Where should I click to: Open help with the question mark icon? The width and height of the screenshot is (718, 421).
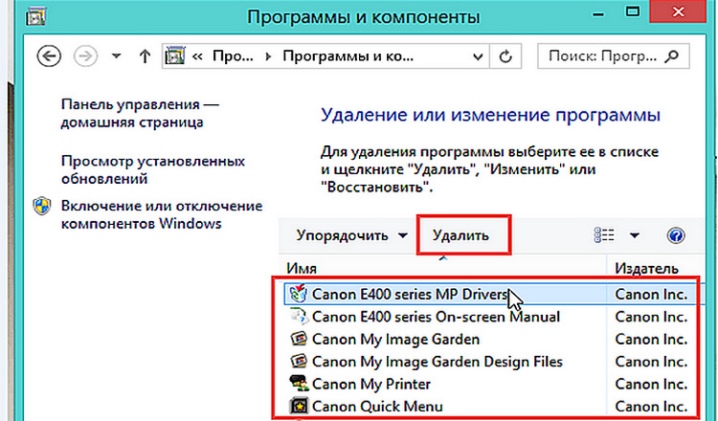pyautogui.click(x=676, y=235)
